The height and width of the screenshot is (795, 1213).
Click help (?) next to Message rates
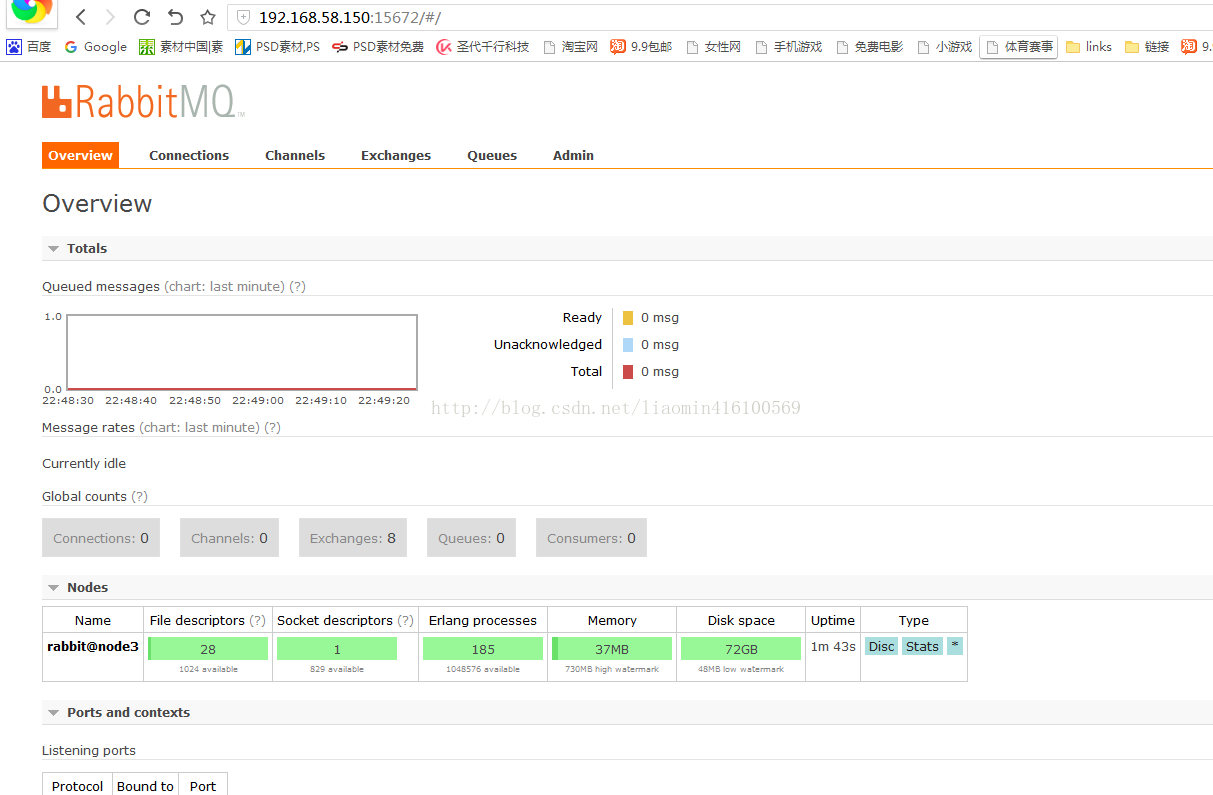(x=272, y=427)
